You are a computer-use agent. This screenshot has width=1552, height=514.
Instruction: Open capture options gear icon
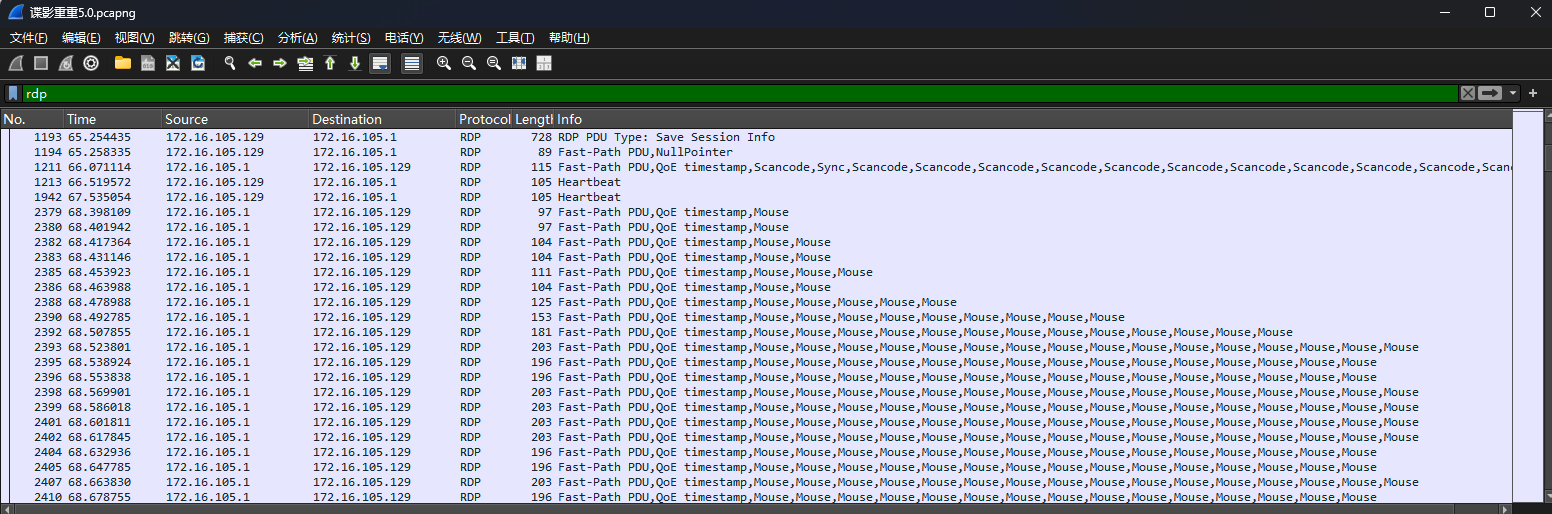91,63
